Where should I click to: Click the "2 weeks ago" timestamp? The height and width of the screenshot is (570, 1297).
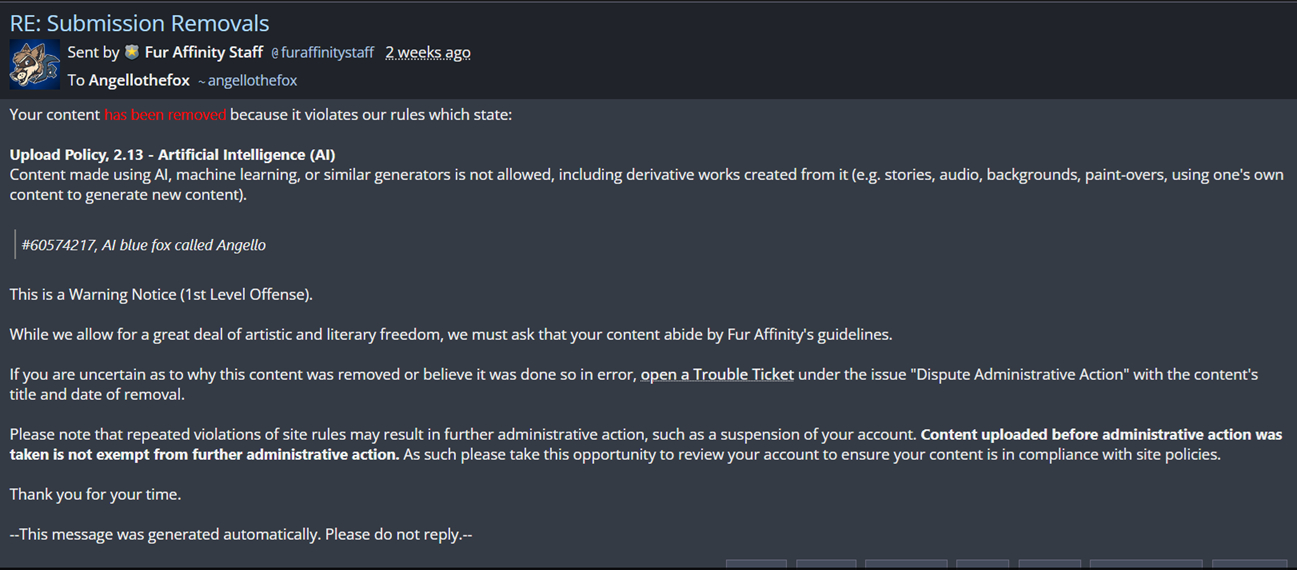click(x=428, y=53)
